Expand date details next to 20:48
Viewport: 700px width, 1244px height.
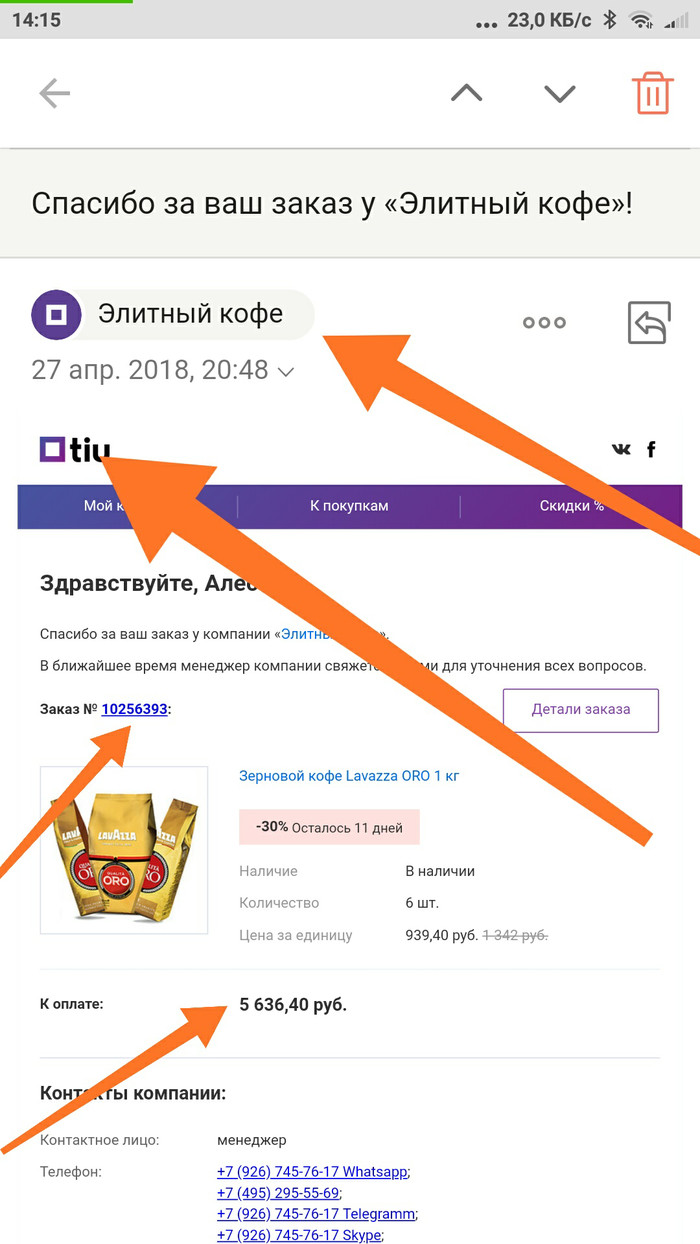point(286,372)
